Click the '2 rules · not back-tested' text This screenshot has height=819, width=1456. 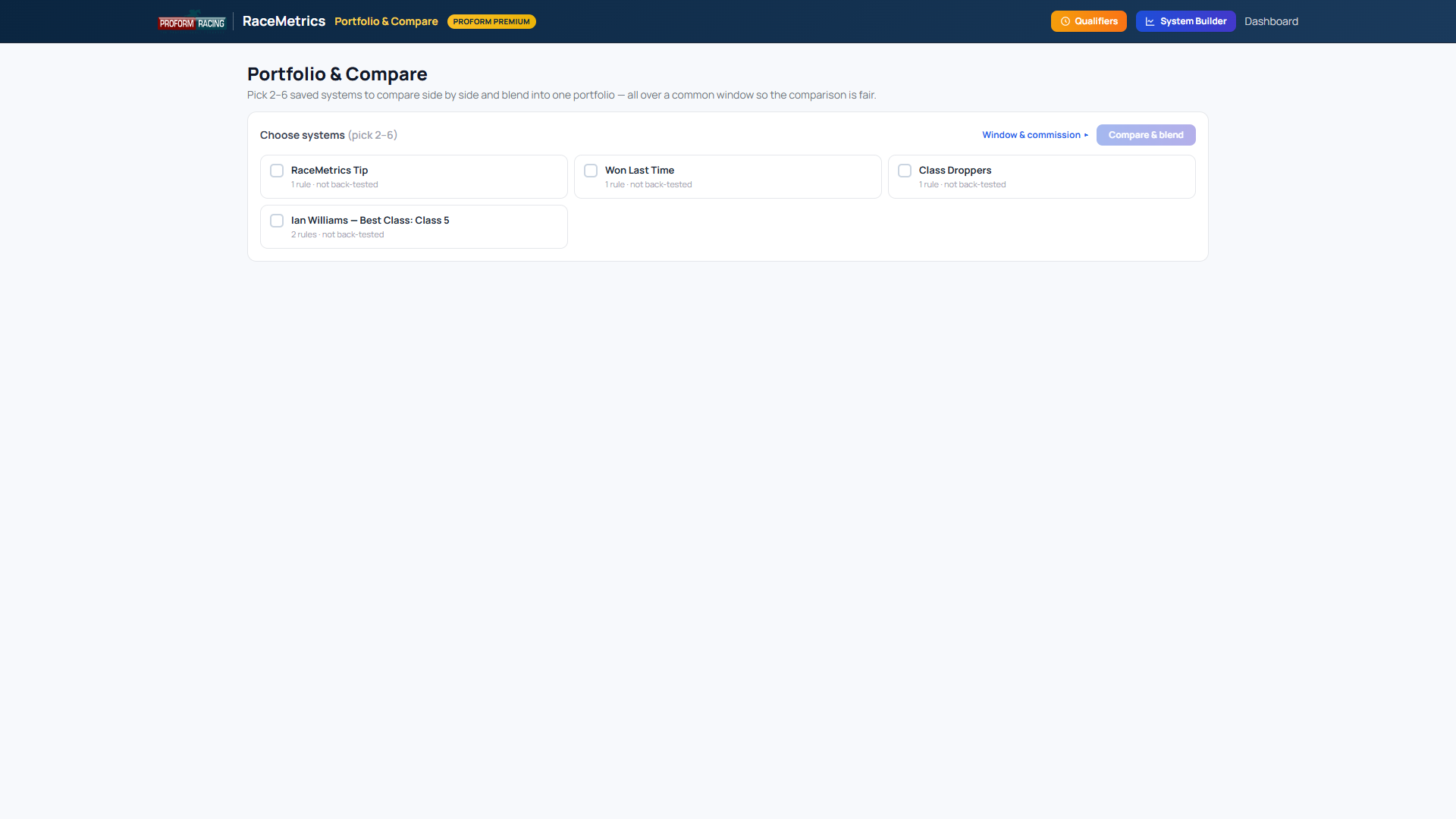point(337,234)
